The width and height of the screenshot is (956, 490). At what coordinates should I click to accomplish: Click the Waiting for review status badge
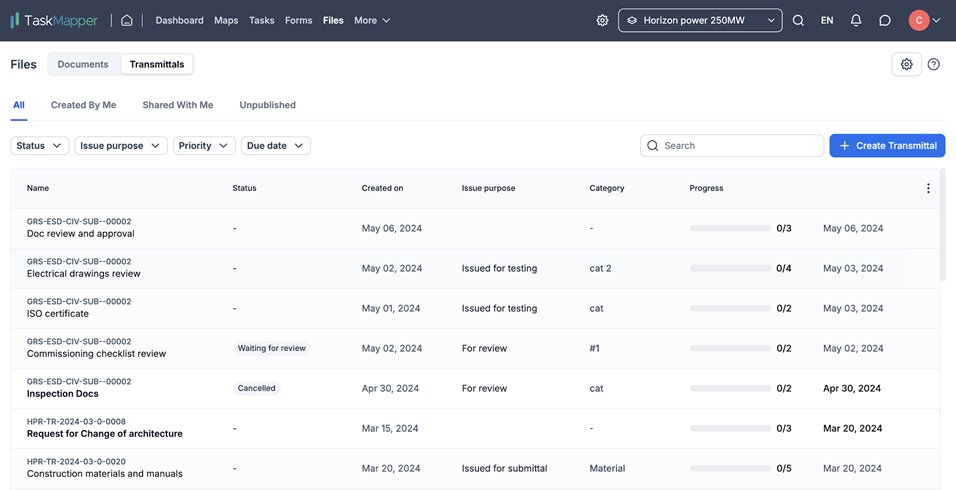coord(271,349)
